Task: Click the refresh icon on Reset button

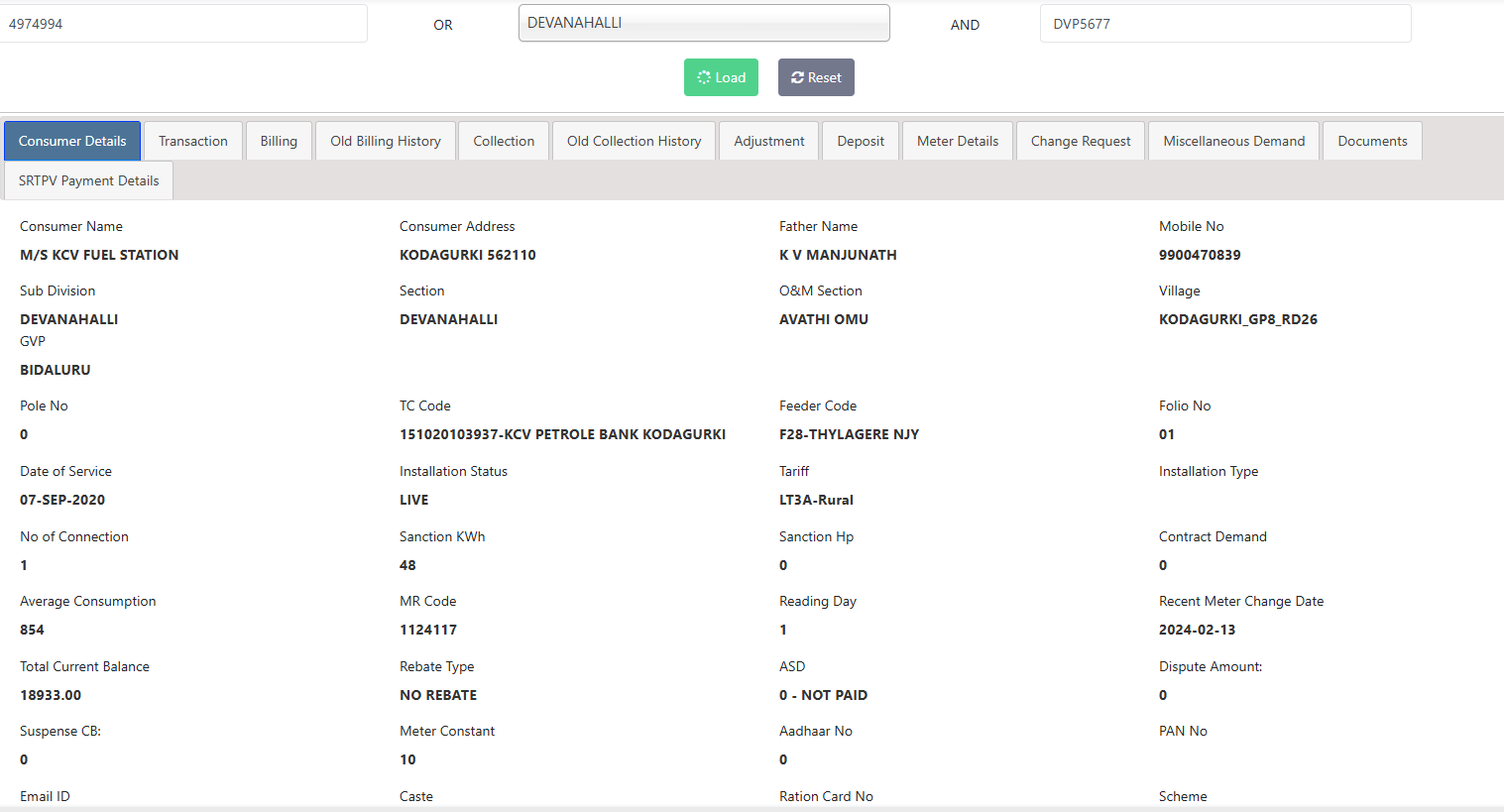Action: (797, 77)
